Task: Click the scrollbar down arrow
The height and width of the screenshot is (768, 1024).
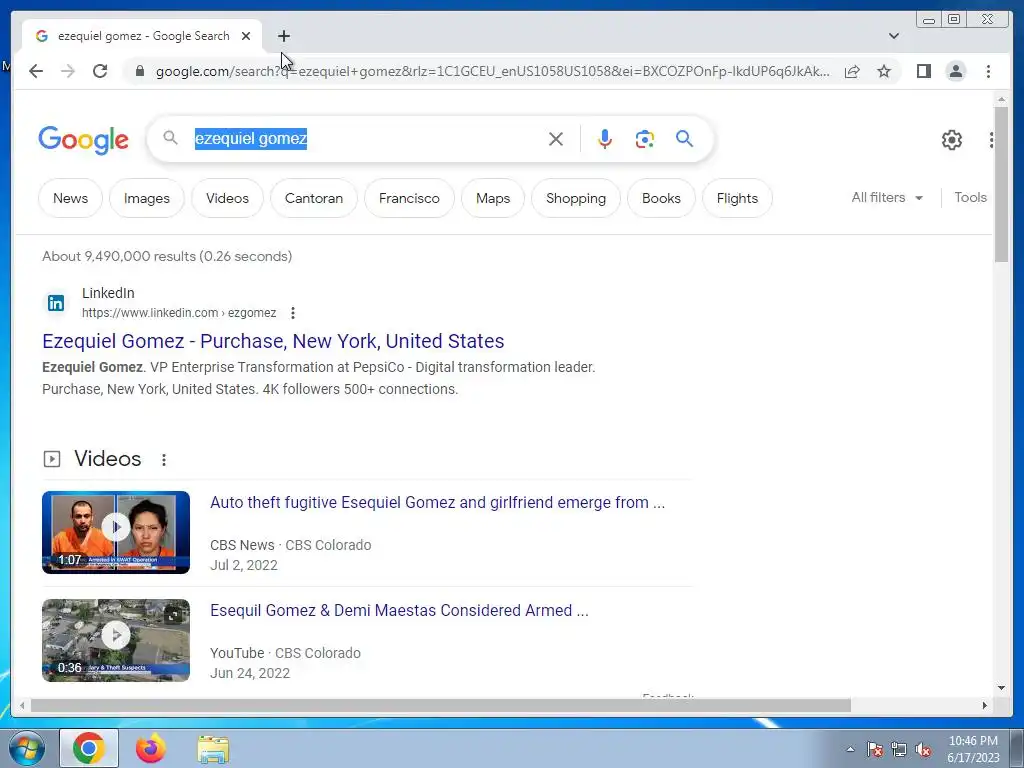Action: (1001, 687)
